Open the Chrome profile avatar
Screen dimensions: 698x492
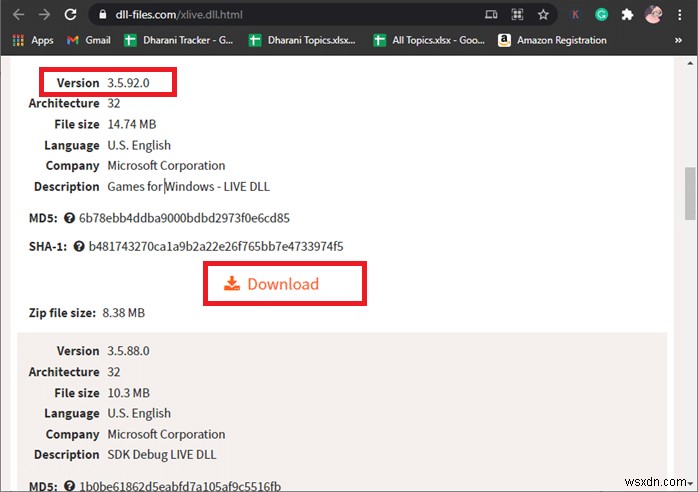point(654,15)
